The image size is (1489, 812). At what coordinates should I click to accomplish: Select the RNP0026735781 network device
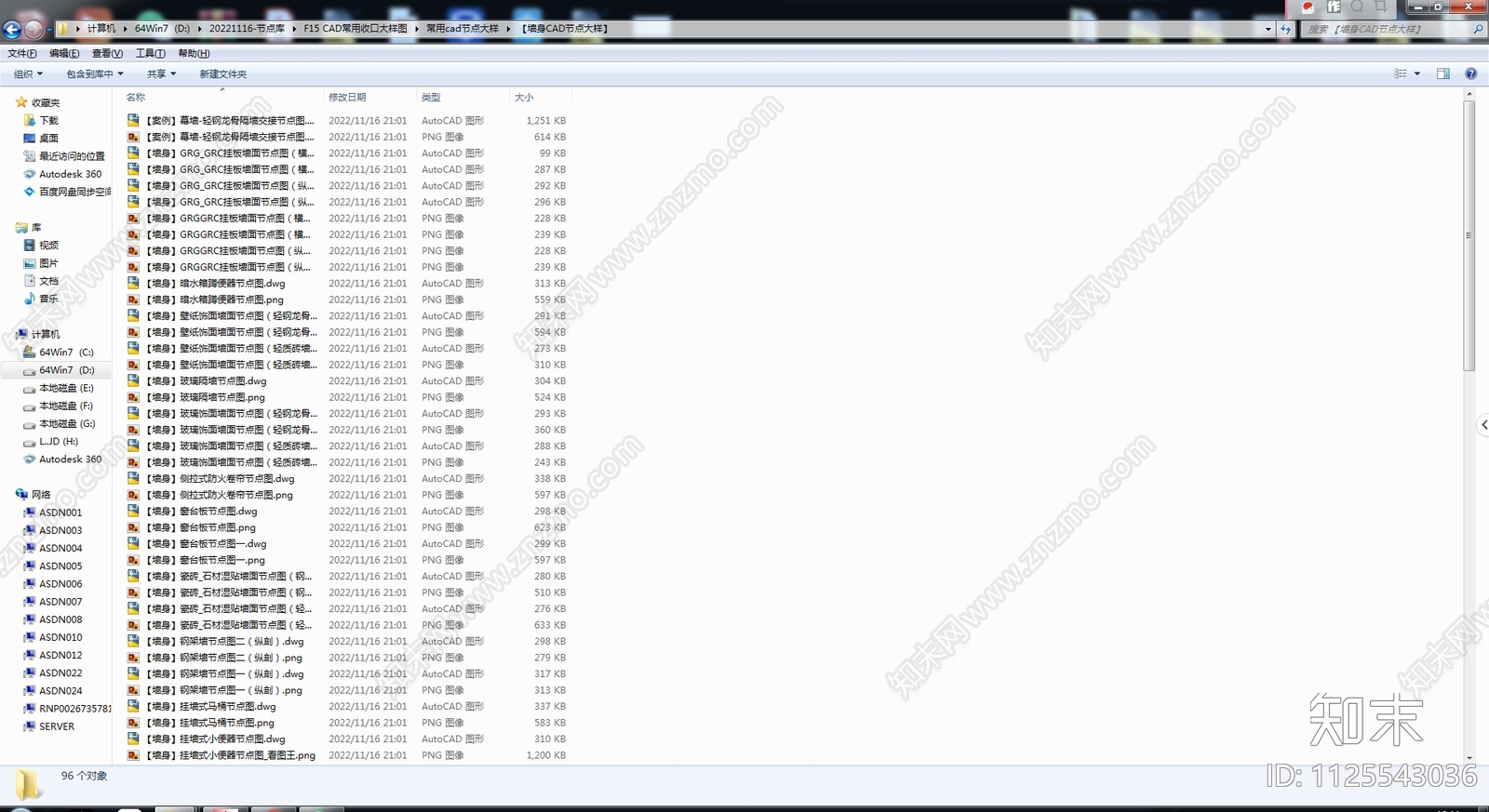74,709
